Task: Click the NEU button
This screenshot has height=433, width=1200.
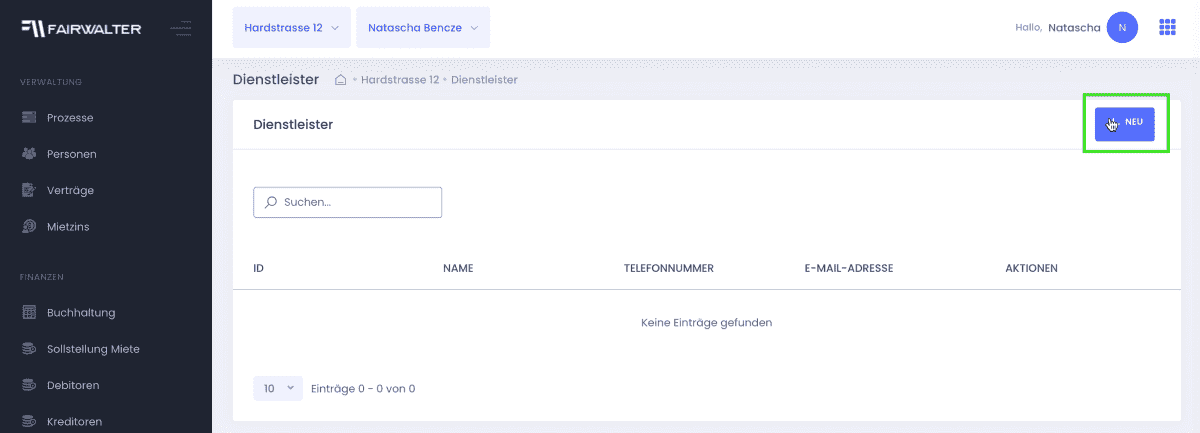Action: click(1125, 122)
